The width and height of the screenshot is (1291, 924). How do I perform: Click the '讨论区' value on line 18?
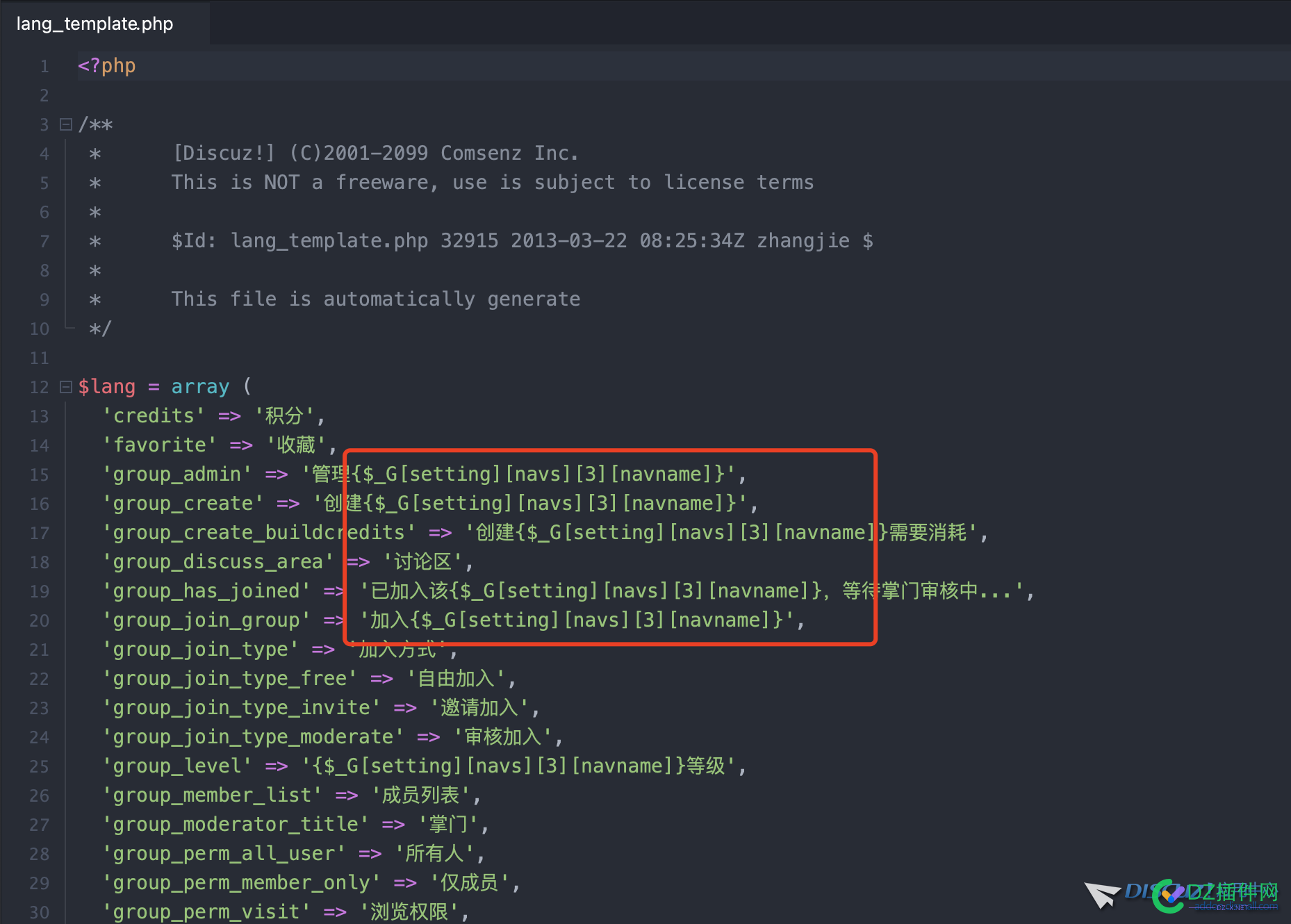(422, 561)
